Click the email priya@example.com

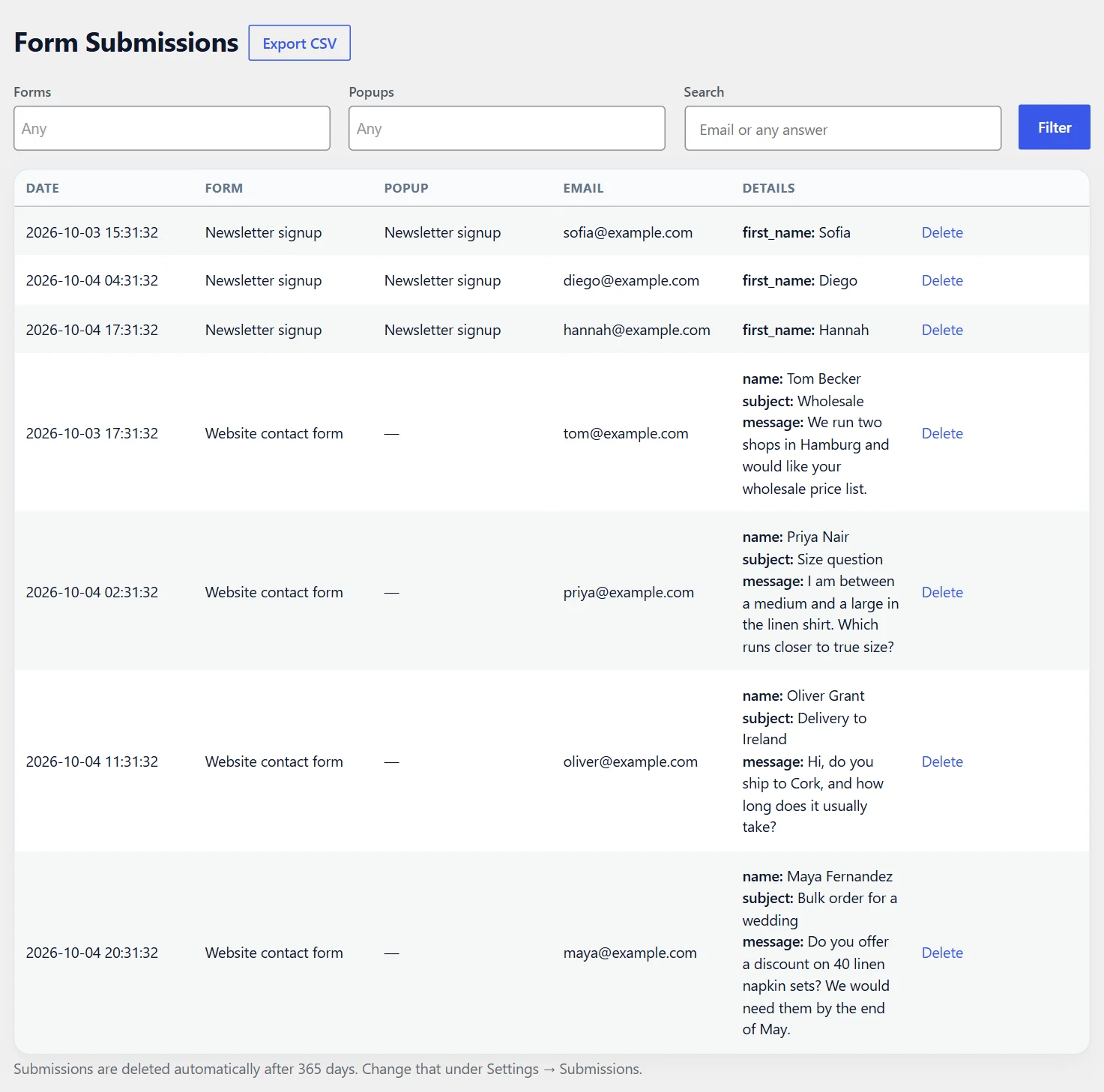click(x=629, y=592)
